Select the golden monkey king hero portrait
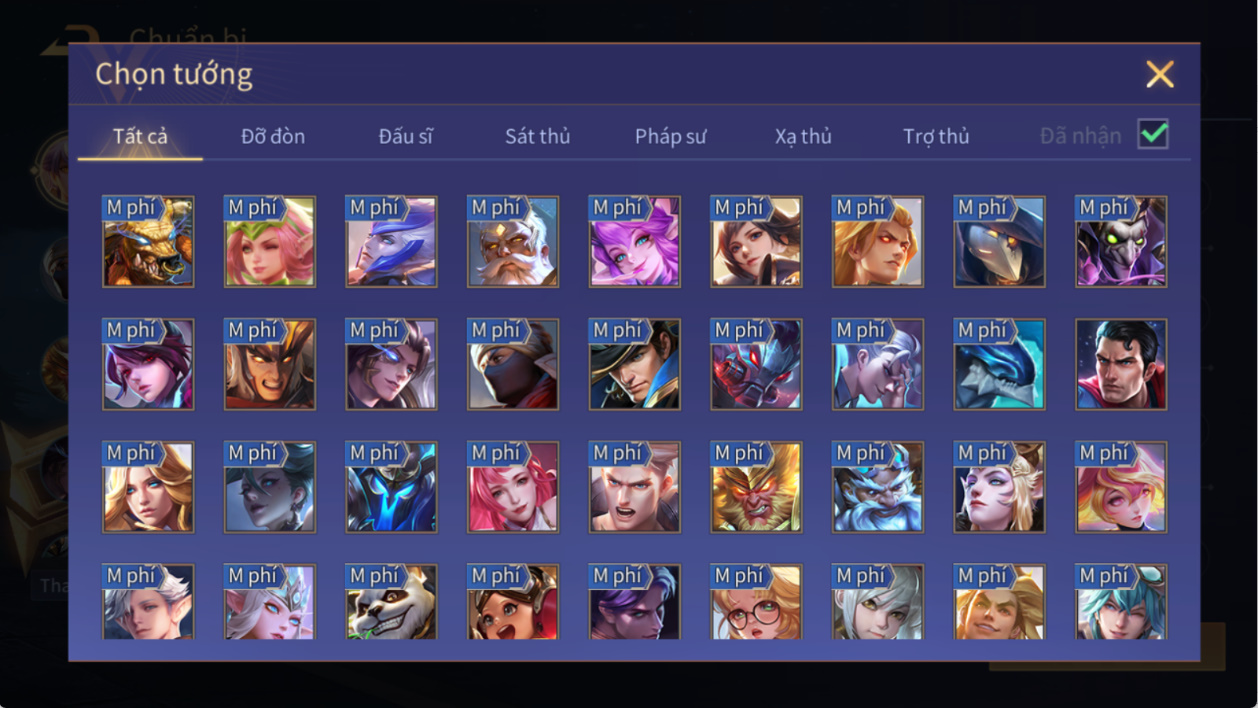 pyautogui.click(x=756, y=487)
